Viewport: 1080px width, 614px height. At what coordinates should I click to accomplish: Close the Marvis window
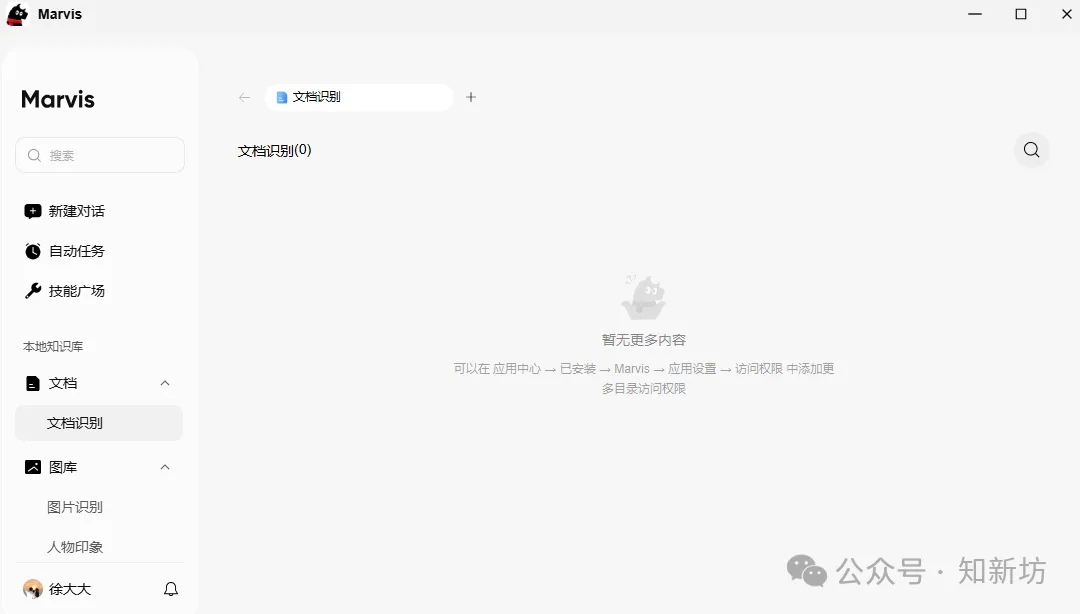(1066, 14)
